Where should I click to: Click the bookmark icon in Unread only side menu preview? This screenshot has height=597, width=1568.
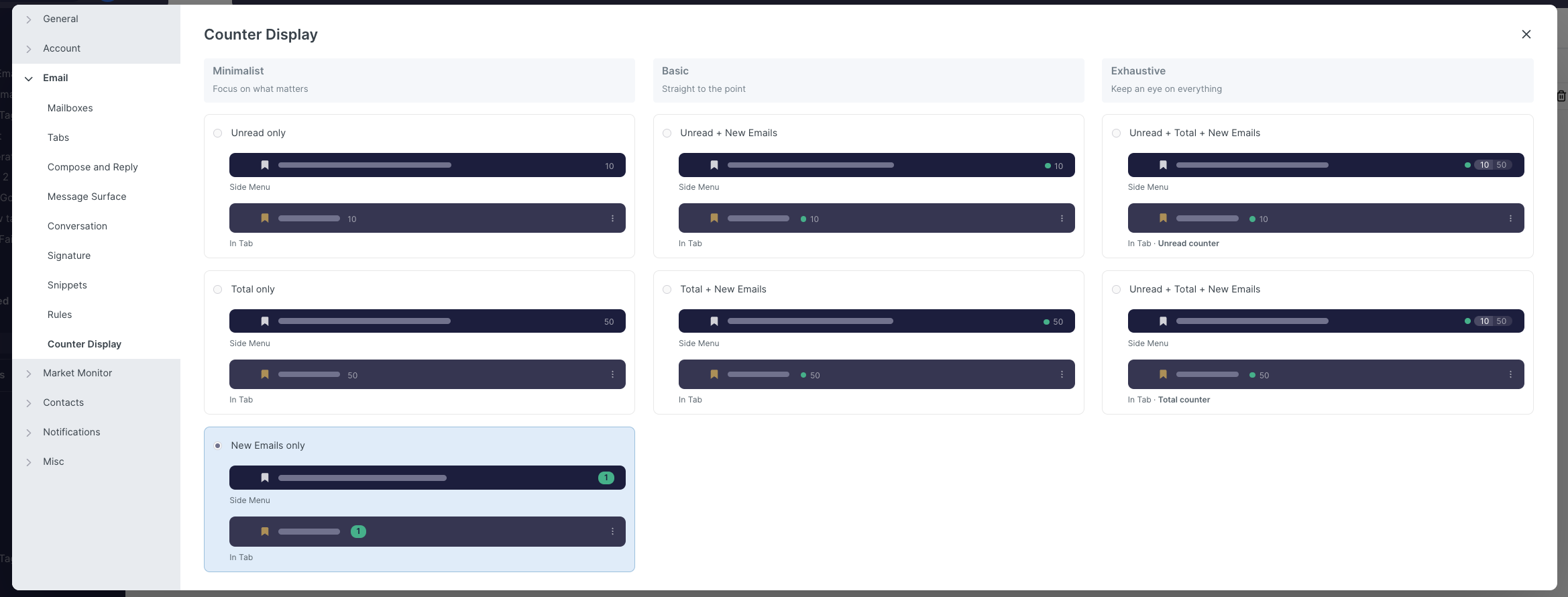(265, 165)
